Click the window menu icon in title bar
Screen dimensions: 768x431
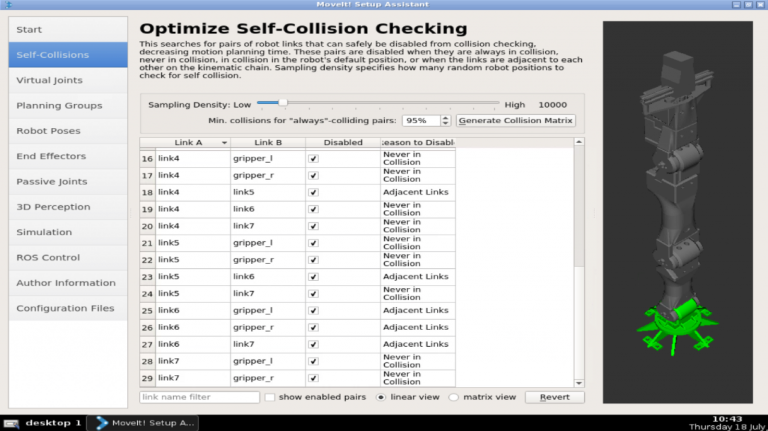click(8, 4)
